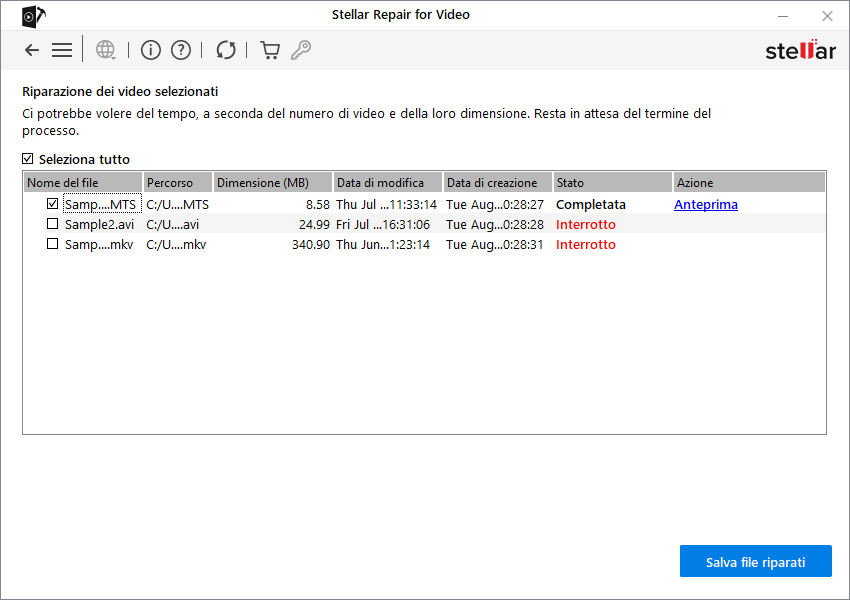850x600 pixels.
Task: Check the Samp....mkv file checkbox
Action: tap(53, 244)
